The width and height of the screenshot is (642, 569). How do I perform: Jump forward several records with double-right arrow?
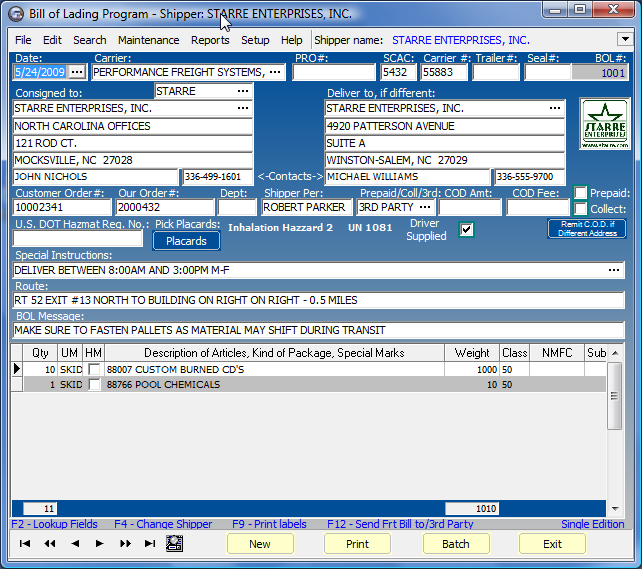(x=125, y=544)
